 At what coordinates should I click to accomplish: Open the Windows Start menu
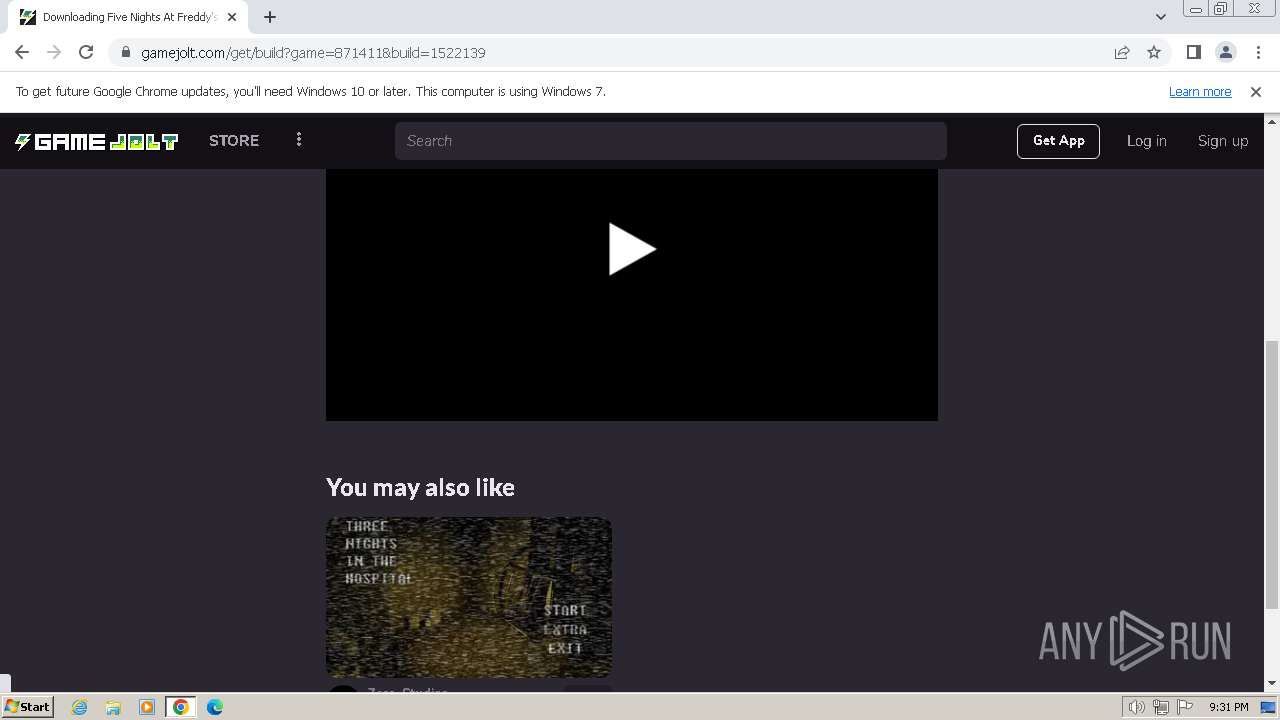tap(28, 706)
